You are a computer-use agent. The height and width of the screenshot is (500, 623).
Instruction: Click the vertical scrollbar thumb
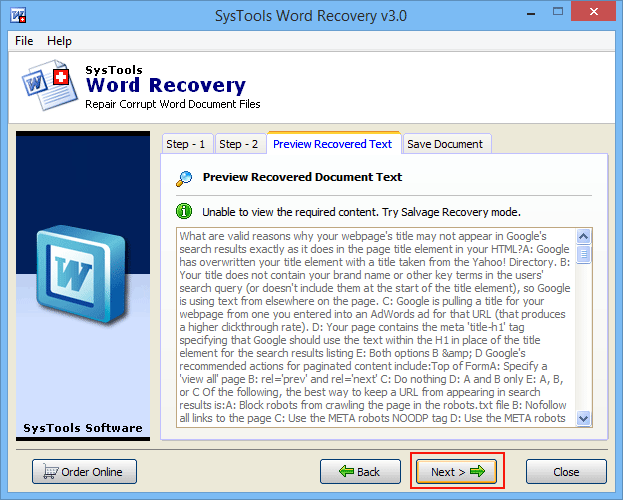click(x=583, y=254)
